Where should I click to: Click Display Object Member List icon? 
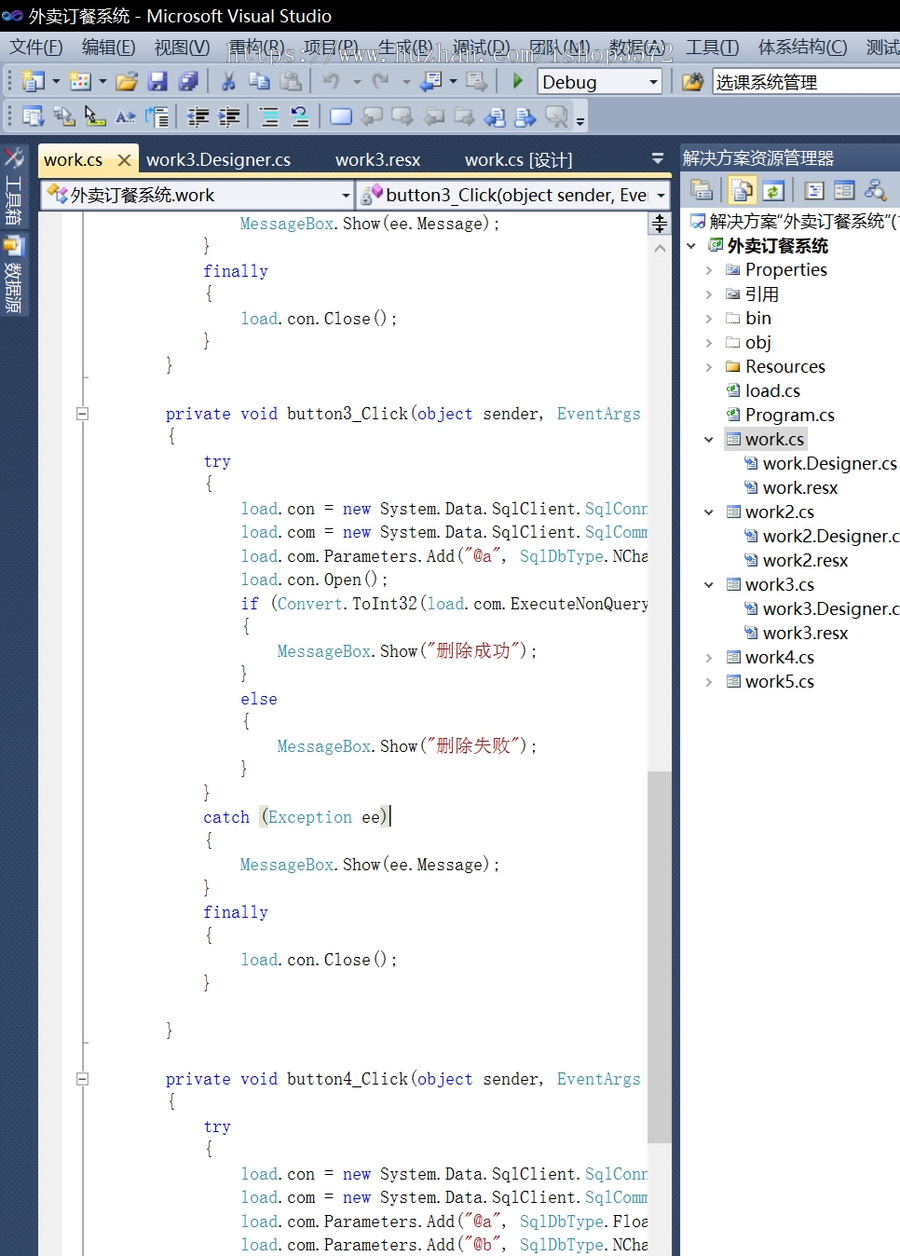click(x=33, y=117)
